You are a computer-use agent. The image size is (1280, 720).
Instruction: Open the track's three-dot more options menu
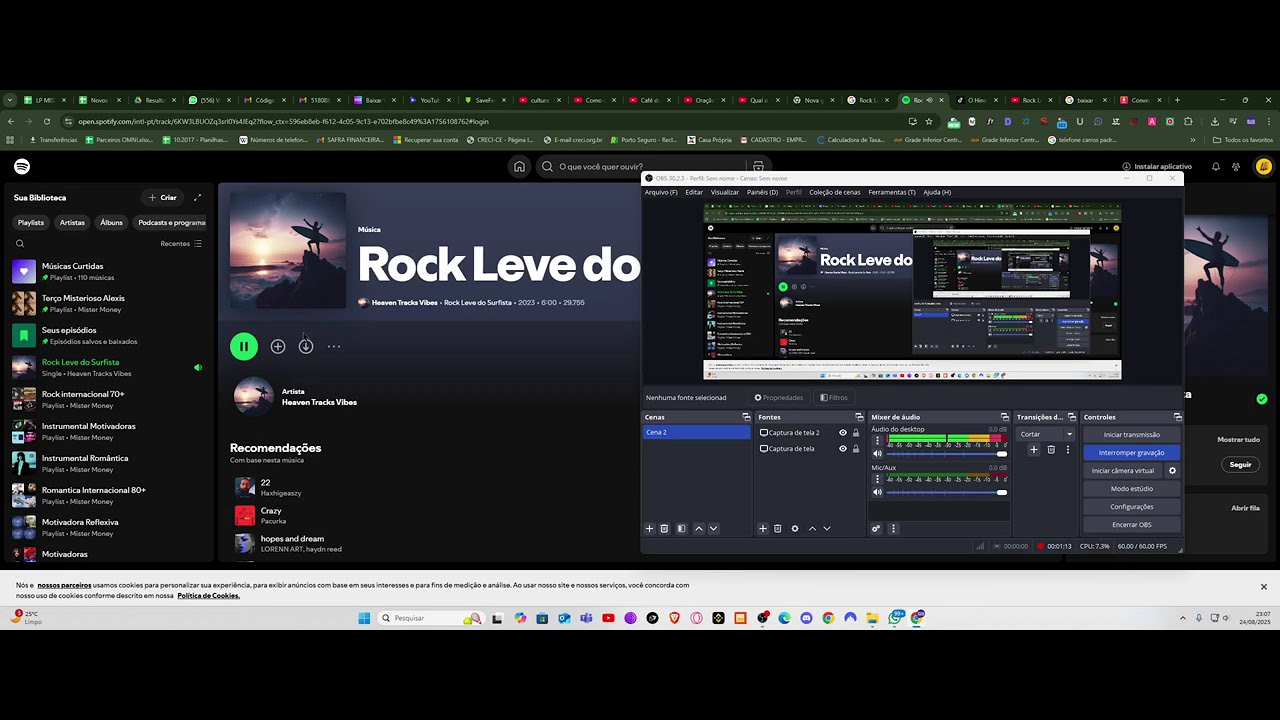click(334, 346)
